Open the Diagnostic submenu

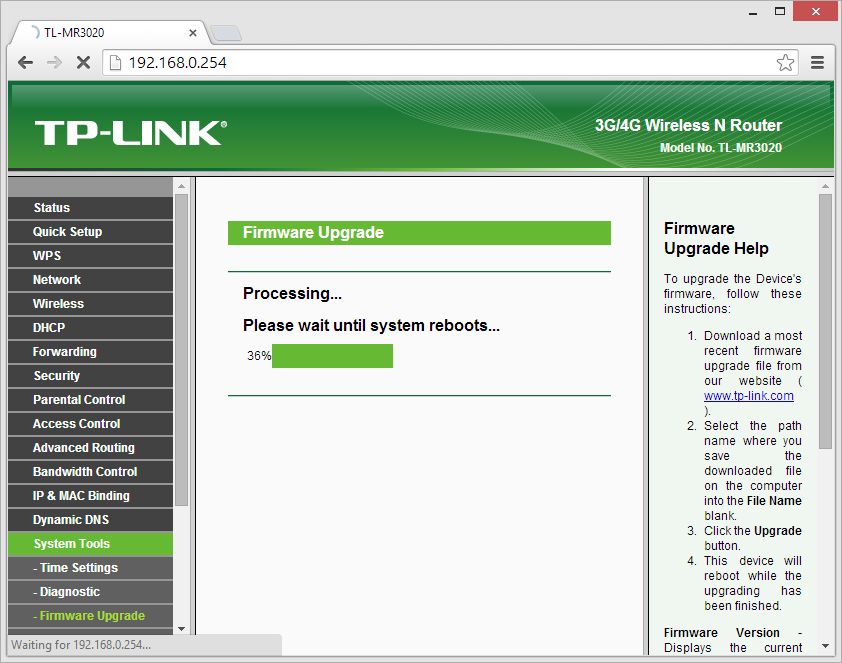tap(90, 592)
